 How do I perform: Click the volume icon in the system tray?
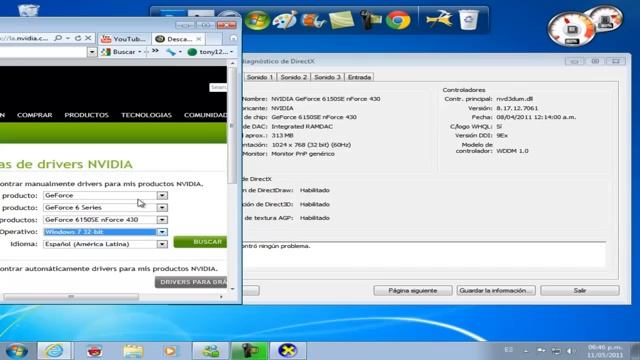[x=569, y=351]
